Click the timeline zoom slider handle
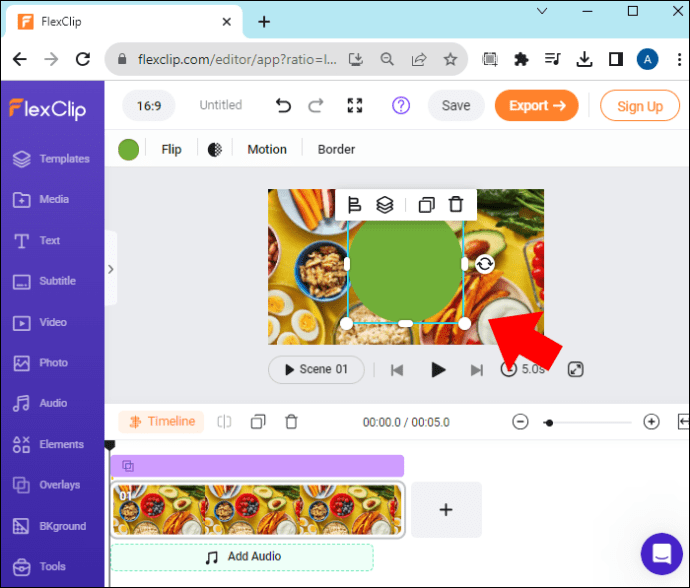Screen dimensions: 690x588 tap(549, 423)
